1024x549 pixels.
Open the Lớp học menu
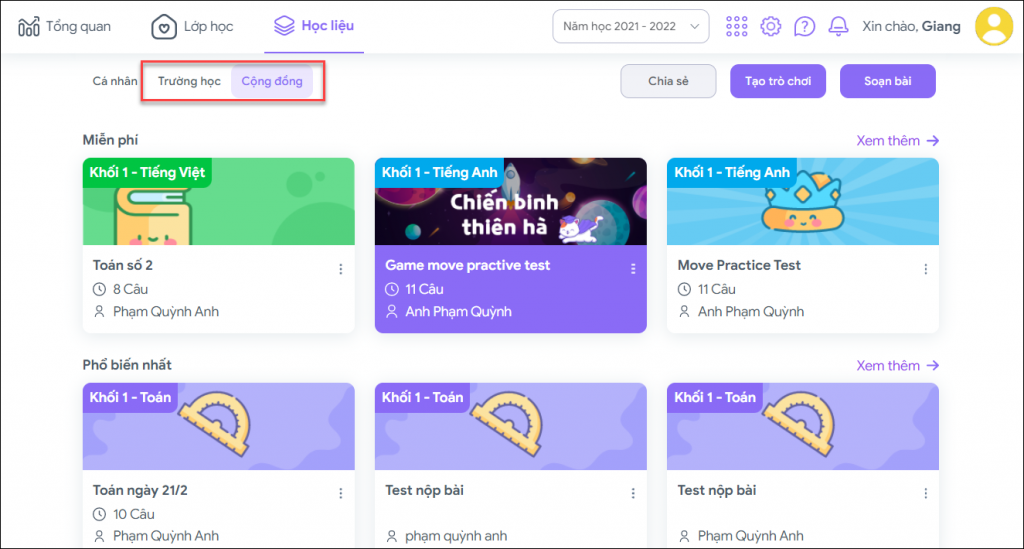(192, 26)
